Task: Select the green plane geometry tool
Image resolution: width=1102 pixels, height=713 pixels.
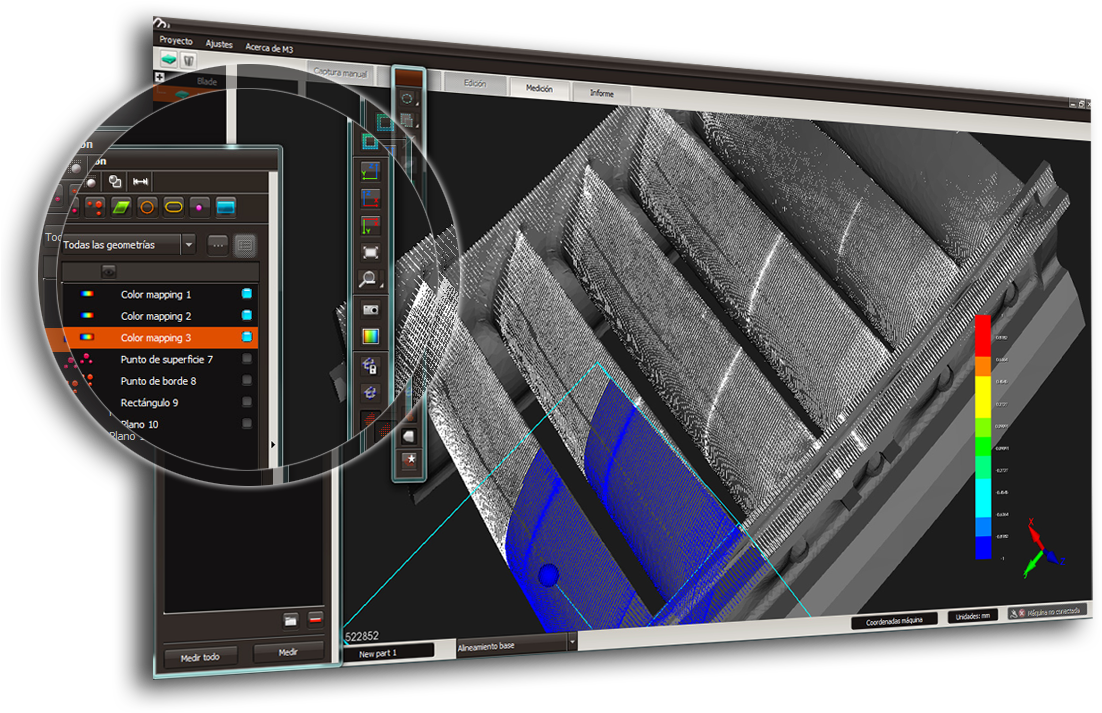Action: coord(122,207)
